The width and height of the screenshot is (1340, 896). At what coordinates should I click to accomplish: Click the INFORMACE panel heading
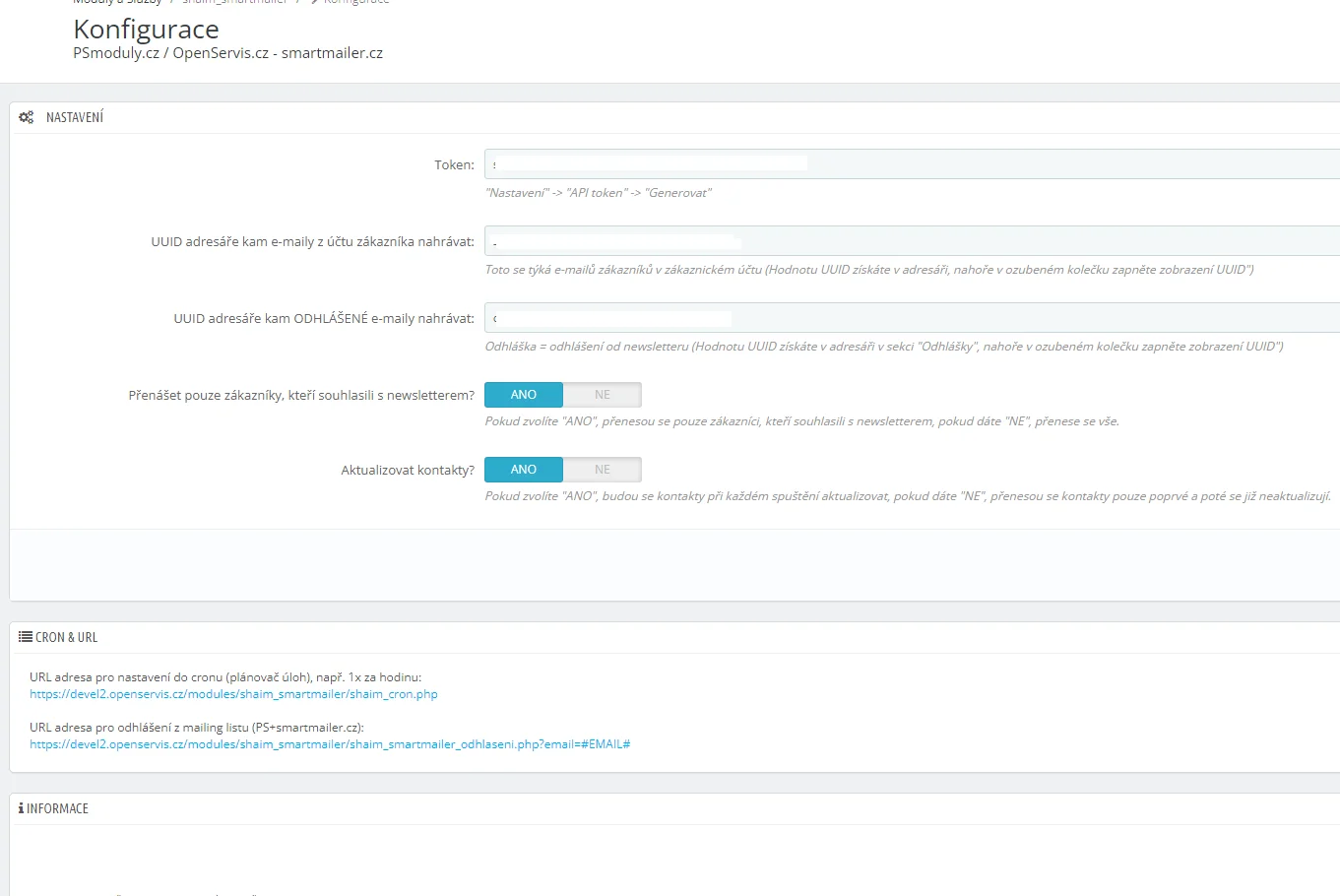point(57,808)
